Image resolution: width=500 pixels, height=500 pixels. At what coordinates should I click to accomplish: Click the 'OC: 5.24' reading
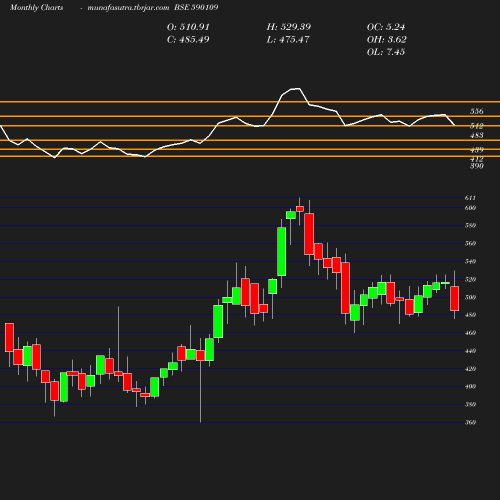pyautogui.click(x=386, y=27)
